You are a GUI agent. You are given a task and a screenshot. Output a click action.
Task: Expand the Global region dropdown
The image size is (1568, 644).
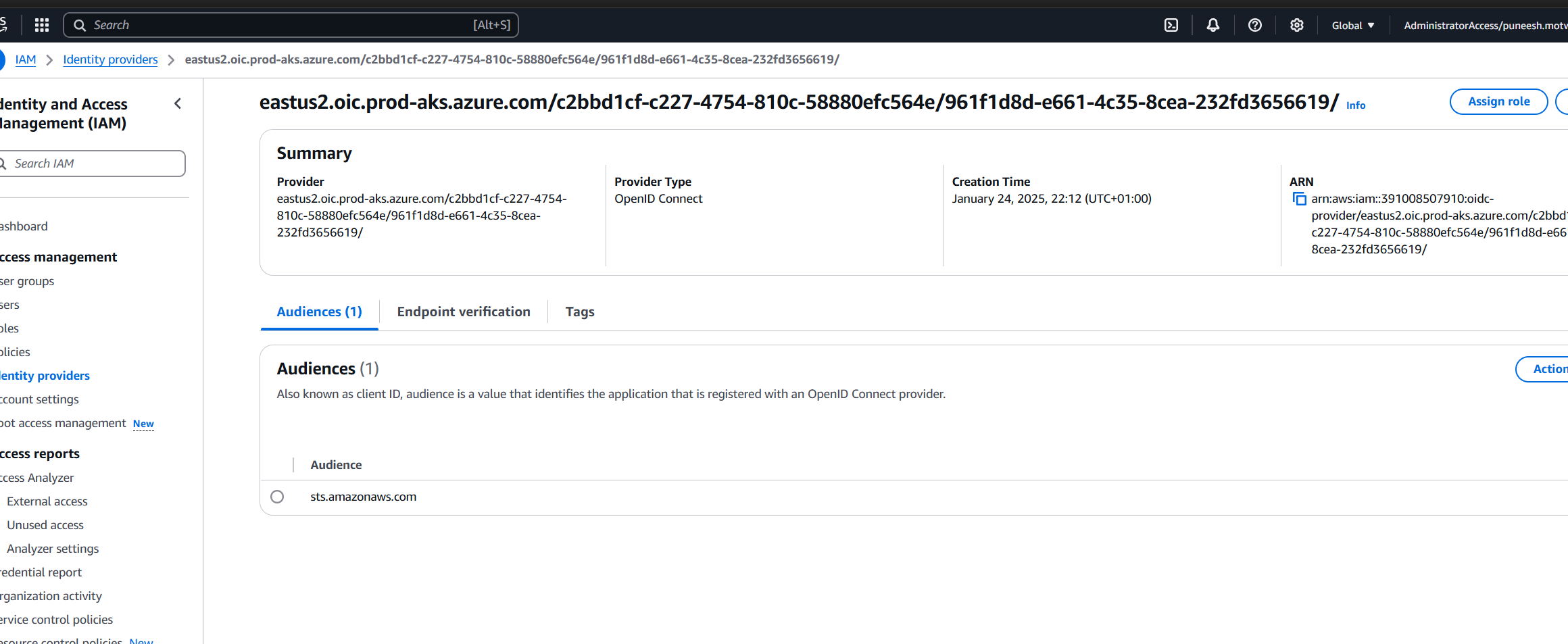(1353, 25)
